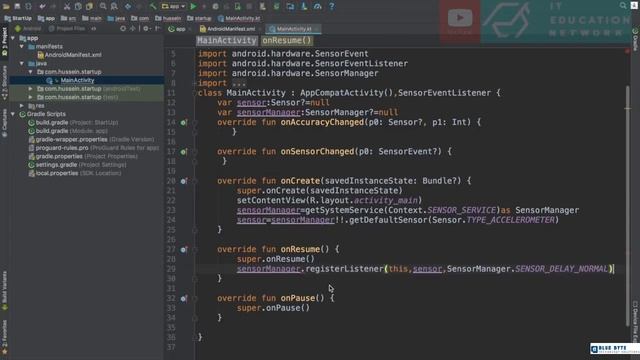Open local.properties file
This screenshot has height=360, width=640.
click(75, 173)
